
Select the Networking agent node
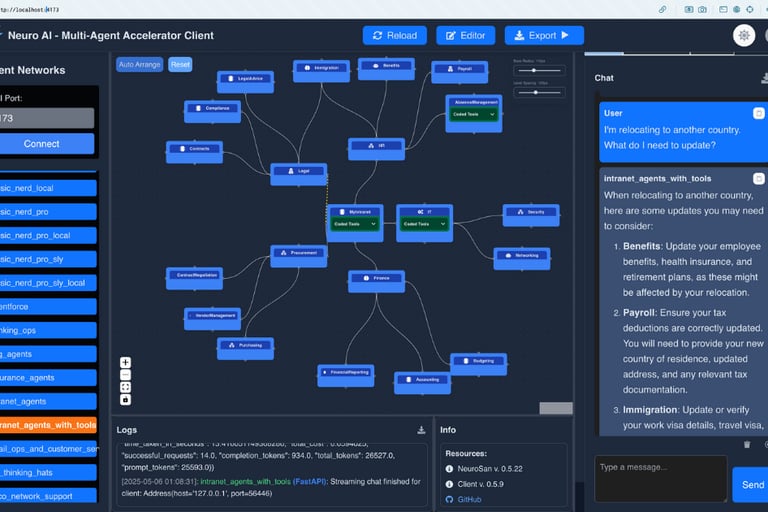coord(522,259)
